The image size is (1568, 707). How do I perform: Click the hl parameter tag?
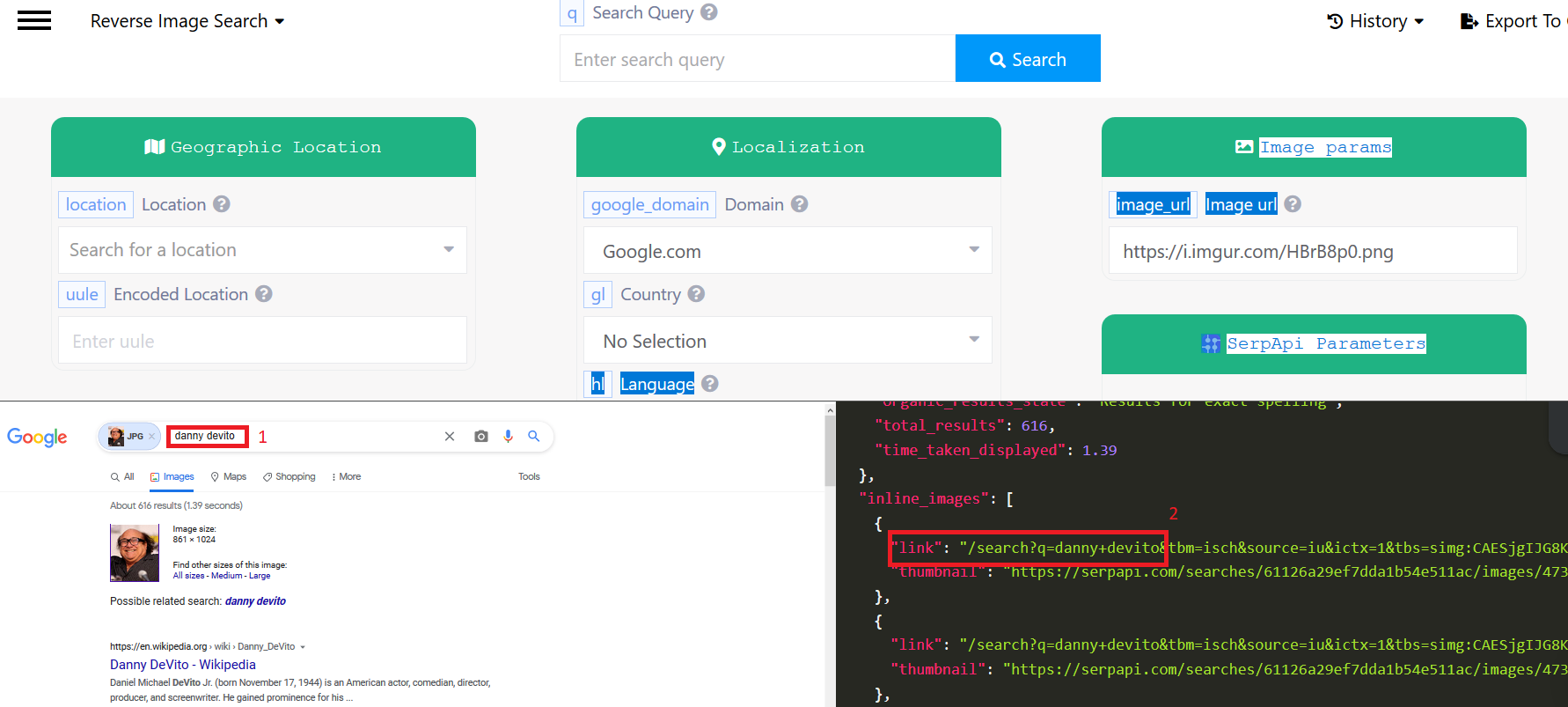(597, 384)
